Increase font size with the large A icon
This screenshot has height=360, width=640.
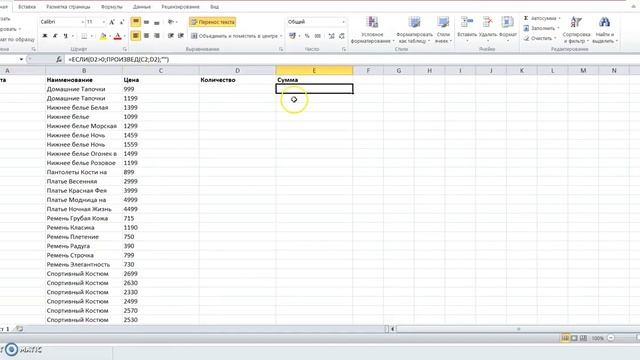(x=112, y=22)
